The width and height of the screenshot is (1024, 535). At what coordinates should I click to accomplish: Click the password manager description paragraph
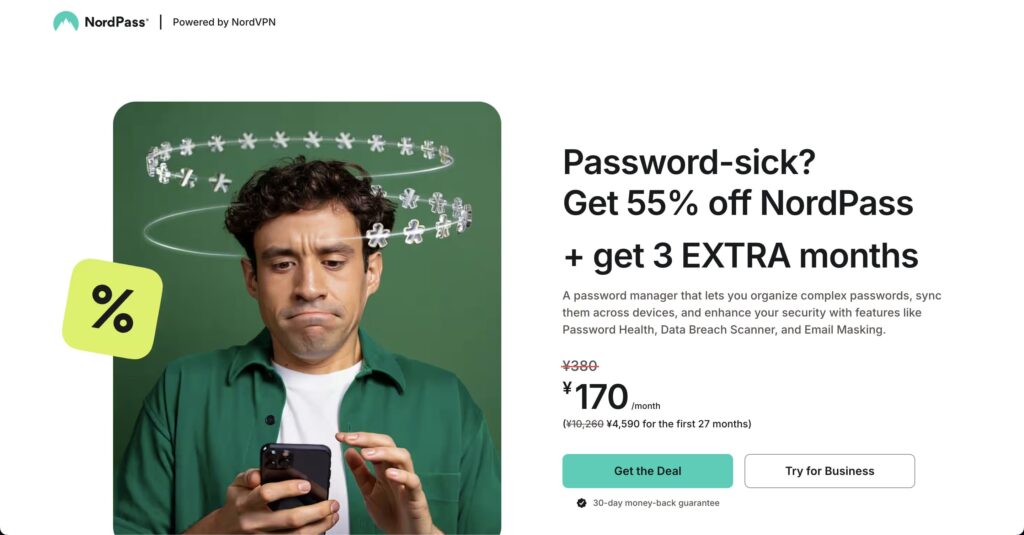[752, 313]
